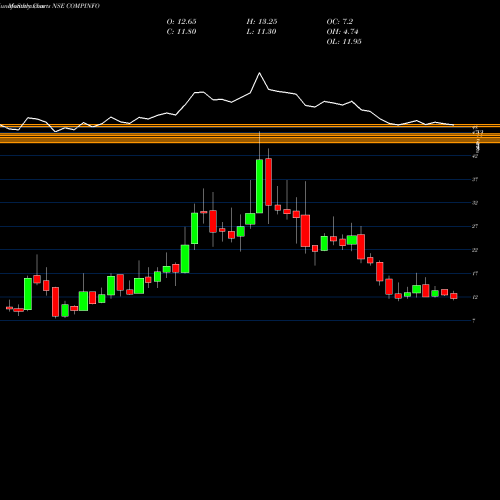Select the last red candlestick on the right
The height and width of the screenshot is (500, 500).
tap(454, 296)
